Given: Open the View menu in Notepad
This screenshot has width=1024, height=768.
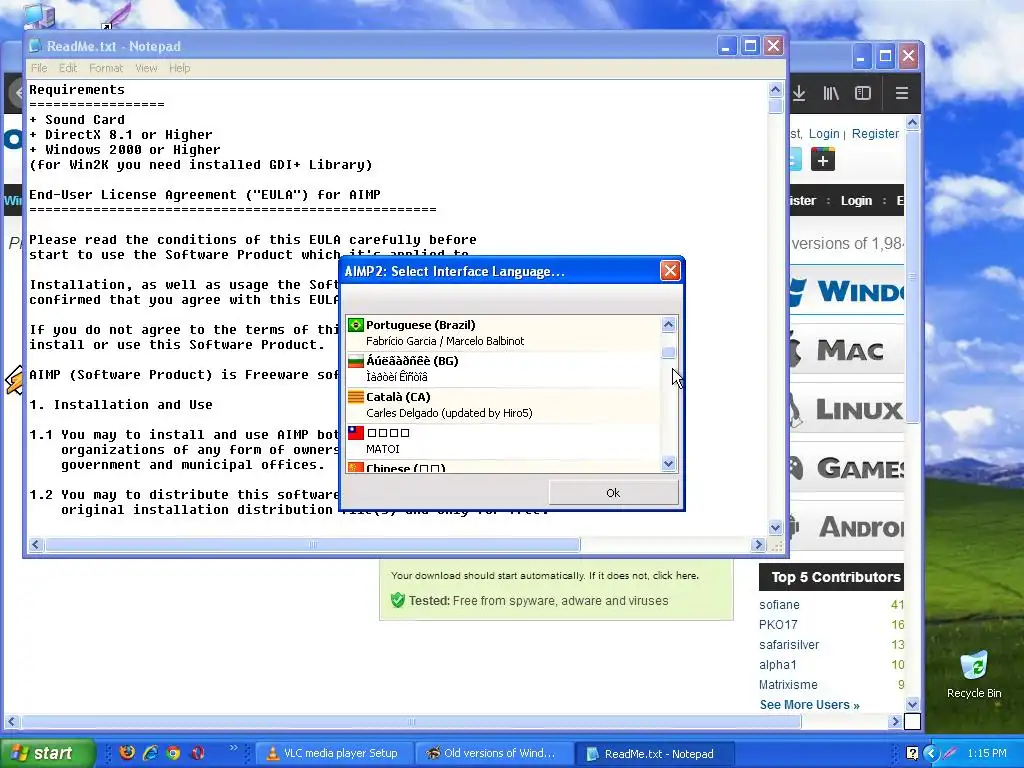Looking at the screenshot, I should pyautogui.click(x=146, y=68).
